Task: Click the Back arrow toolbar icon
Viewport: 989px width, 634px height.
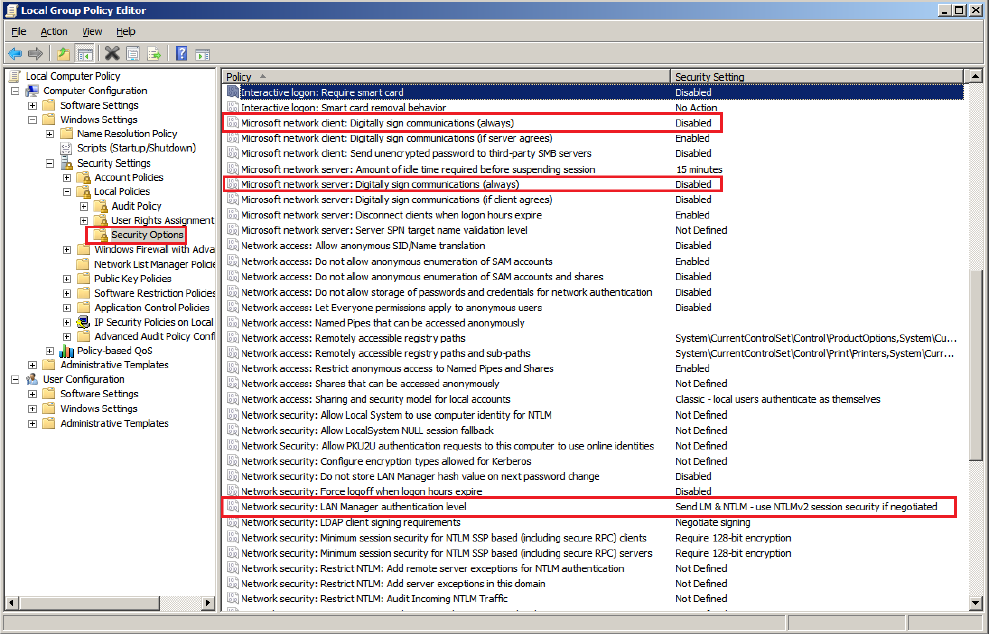Action: pos(15,54)
